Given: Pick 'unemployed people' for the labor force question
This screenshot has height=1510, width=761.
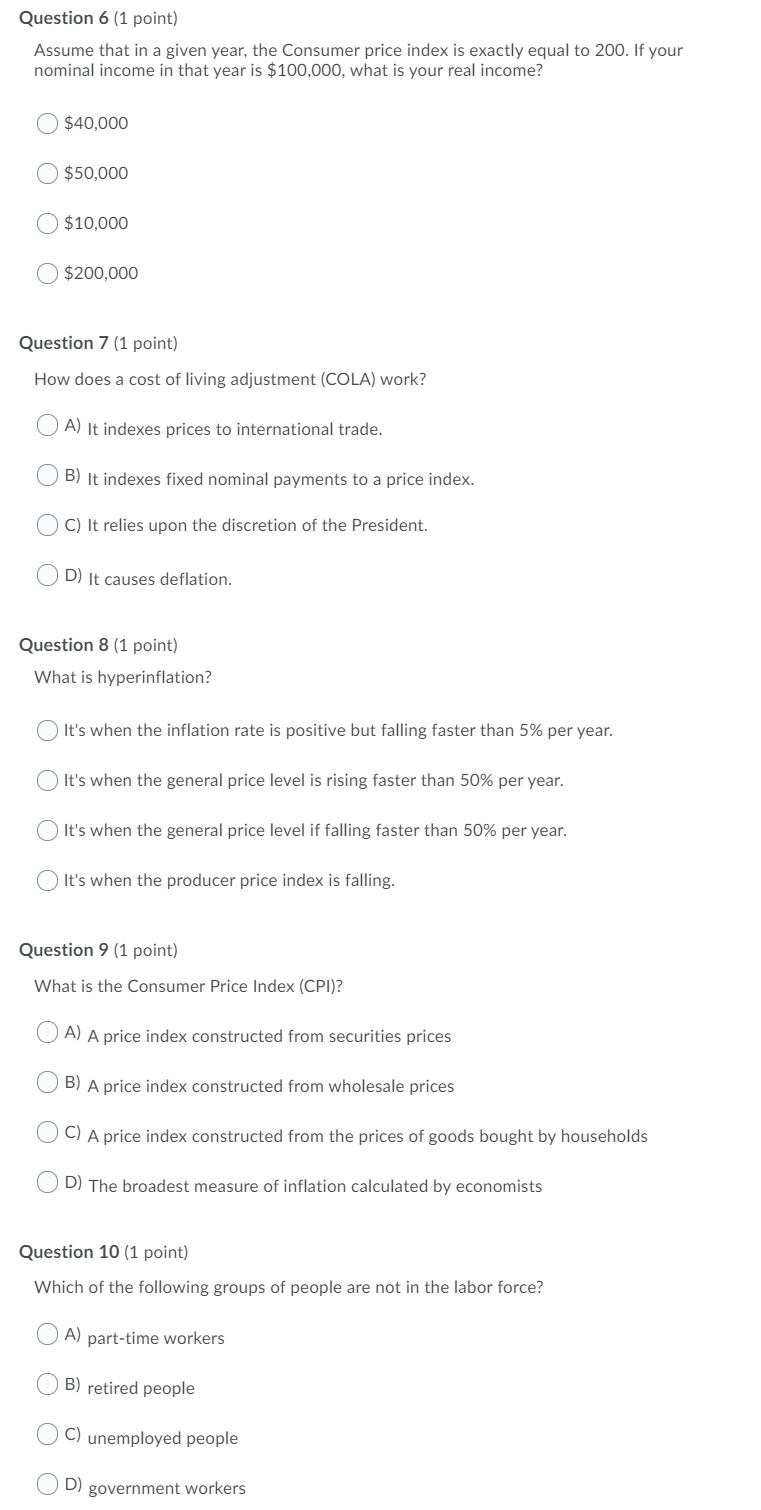Looking at the screenshot, I should point(46,1433).
